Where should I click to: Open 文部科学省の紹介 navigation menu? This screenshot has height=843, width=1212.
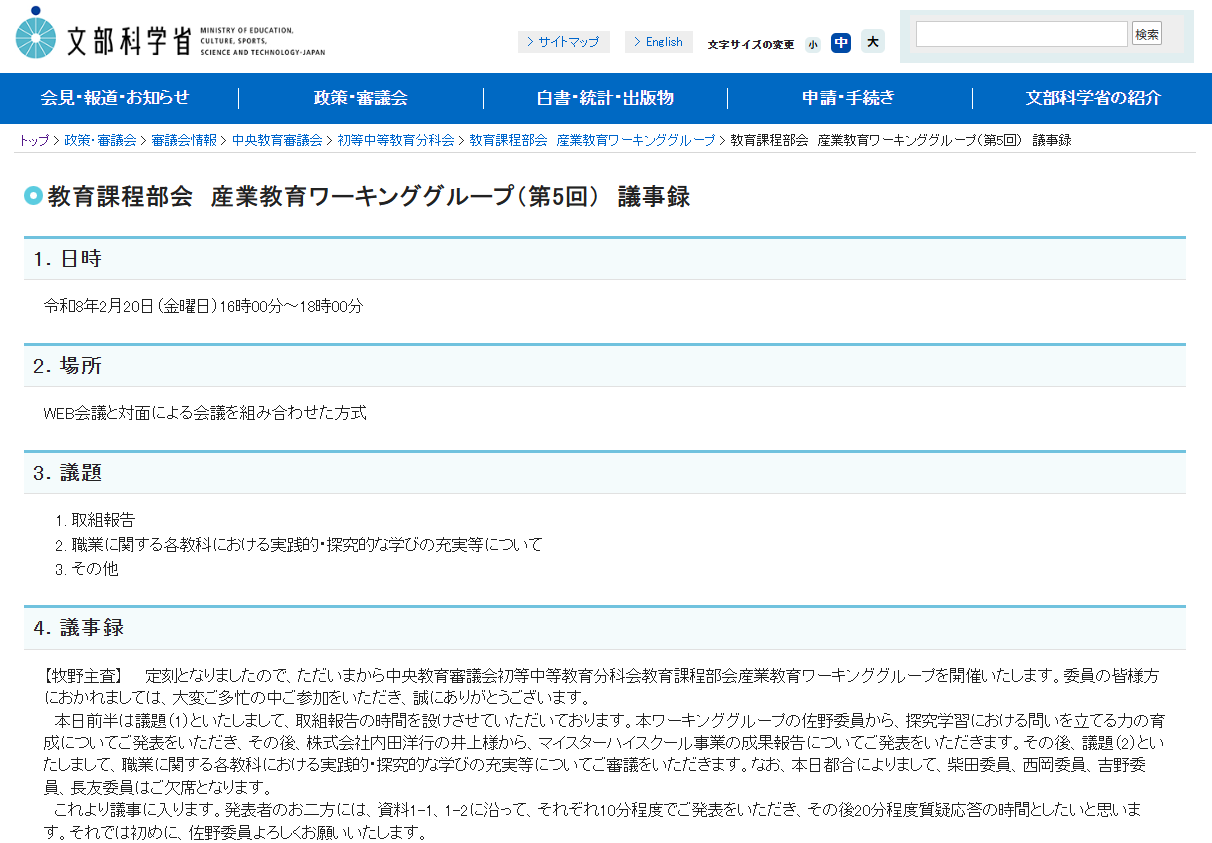click(1093, 98)
